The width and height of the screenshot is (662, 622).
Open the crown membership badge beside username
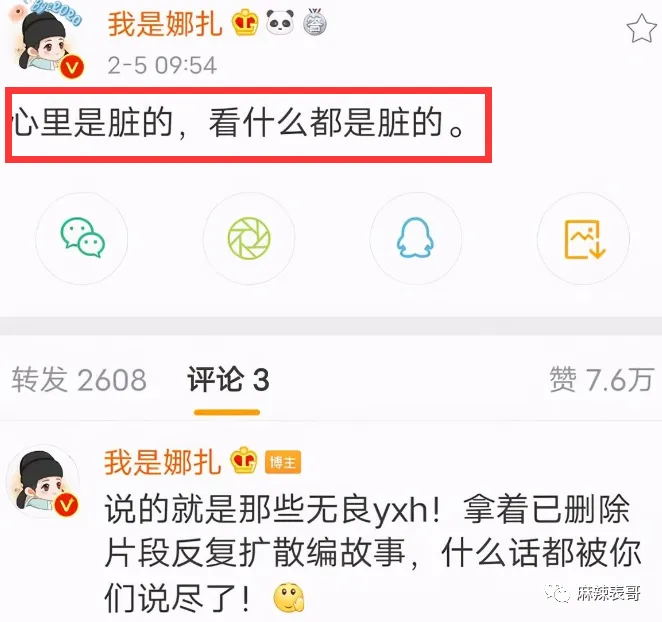click(x=245, y=23)
